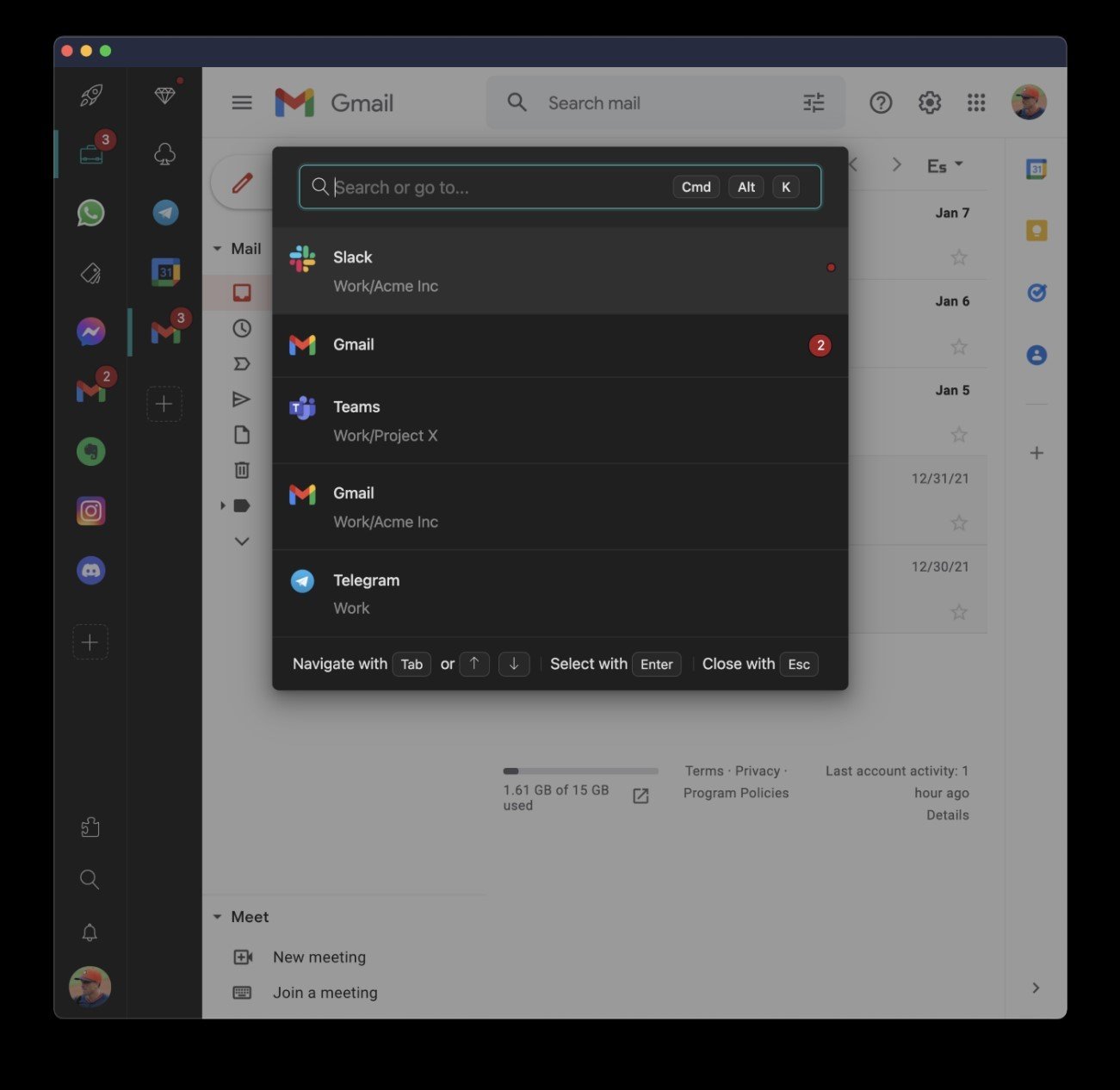
Task: Open the Gmail hamburger menu
Action: pyautogui.click(x=241, y=102)
